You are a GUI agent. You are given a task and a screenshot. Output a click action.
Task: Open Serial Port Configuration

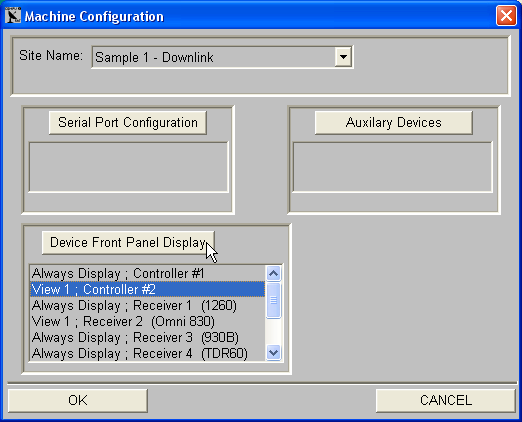point(128,122)
